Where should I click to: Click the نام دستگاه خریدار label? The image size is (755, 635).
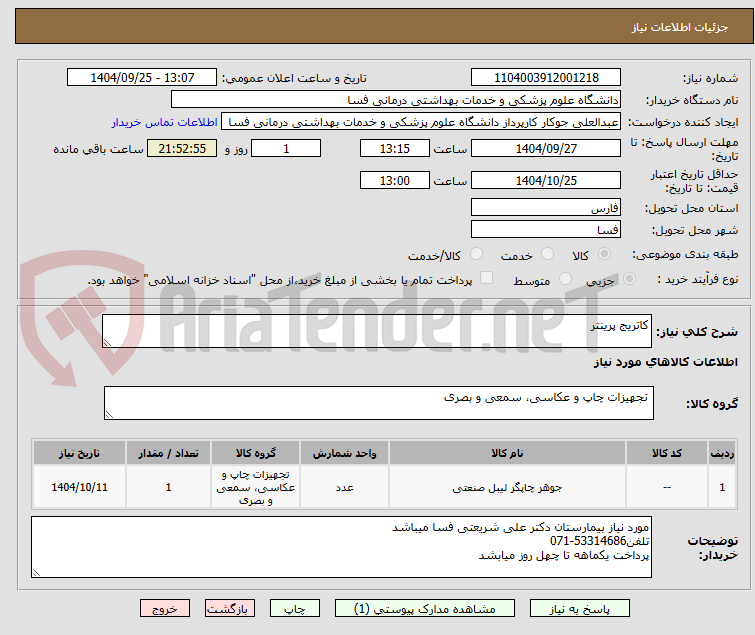click(692, 100)
